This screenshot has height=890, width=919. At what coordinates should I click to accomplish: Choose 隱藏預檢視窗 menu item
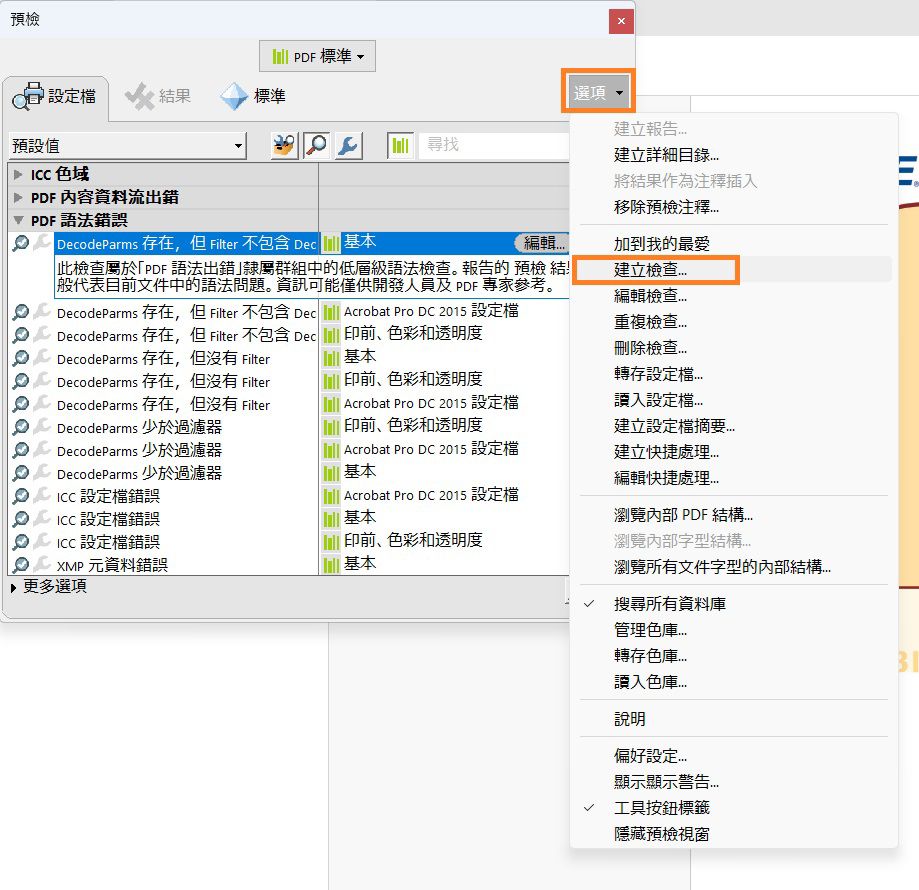point(661,834)
